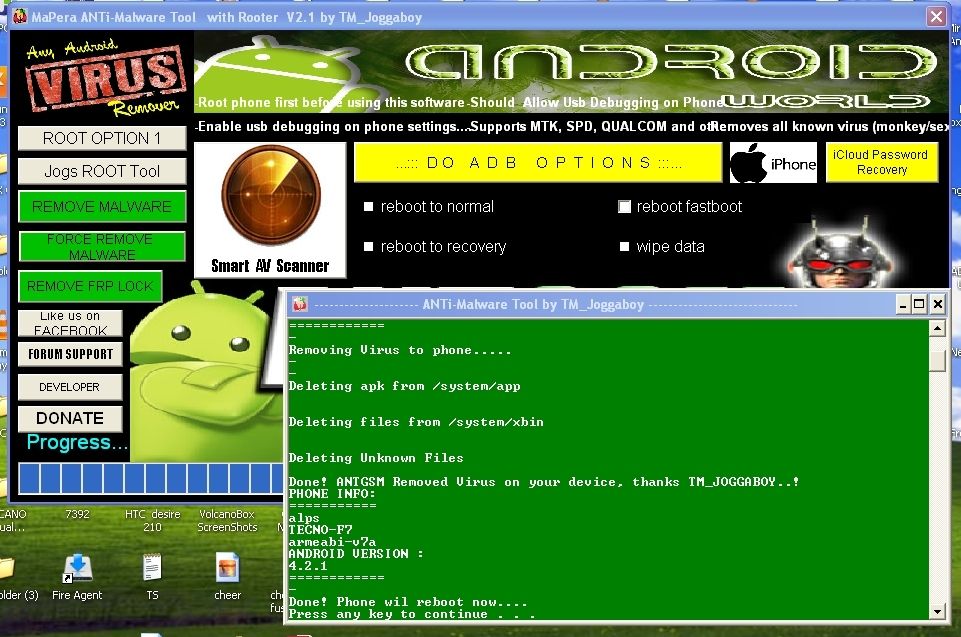The image size is (961, 637).
Task: Check the reboot fastboot option
Action: [625, 207]
